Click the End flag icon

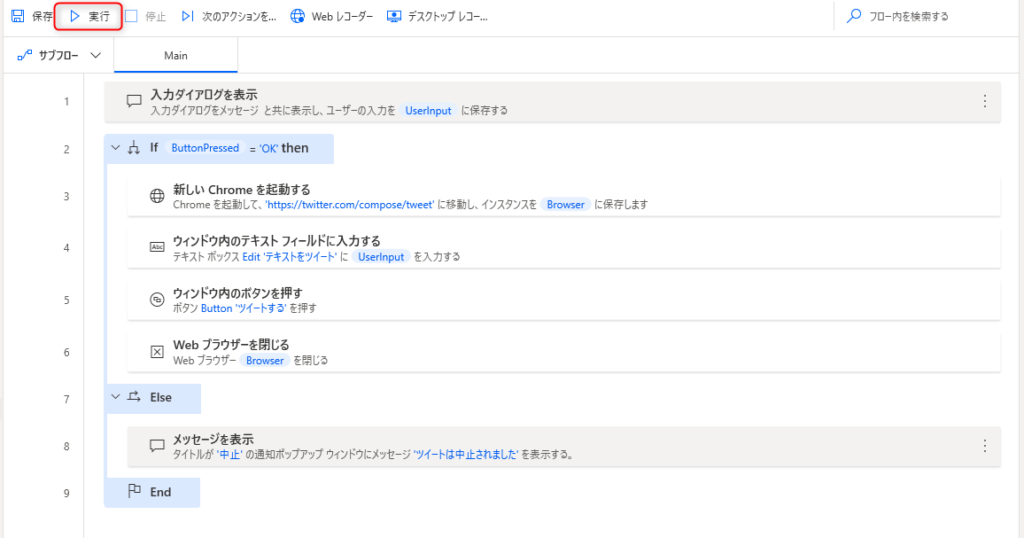point(134,491)
